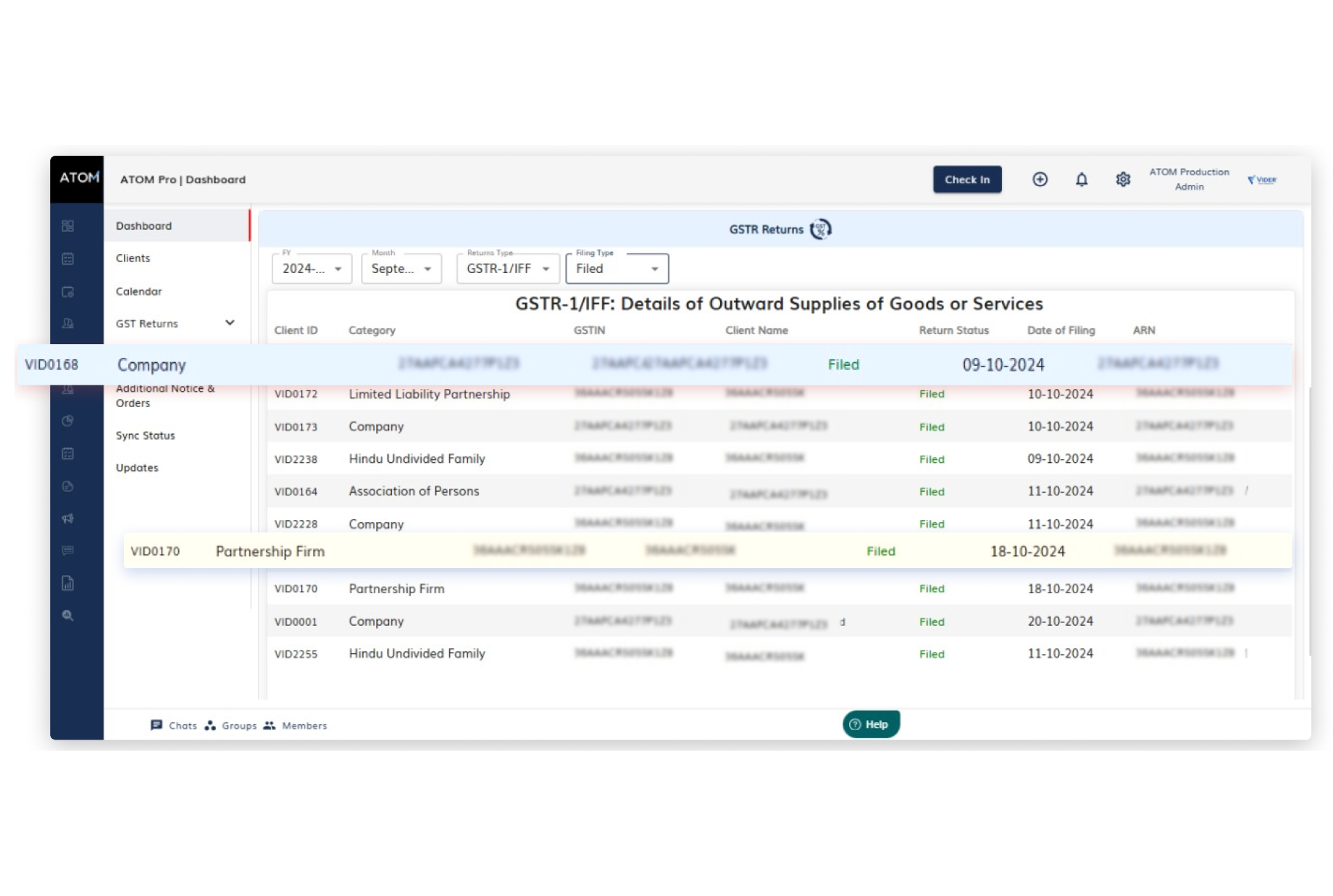This screenshot has width=1333, height=896.
Task: Click the ARN column header
Action: click(x=1144, y=330)
